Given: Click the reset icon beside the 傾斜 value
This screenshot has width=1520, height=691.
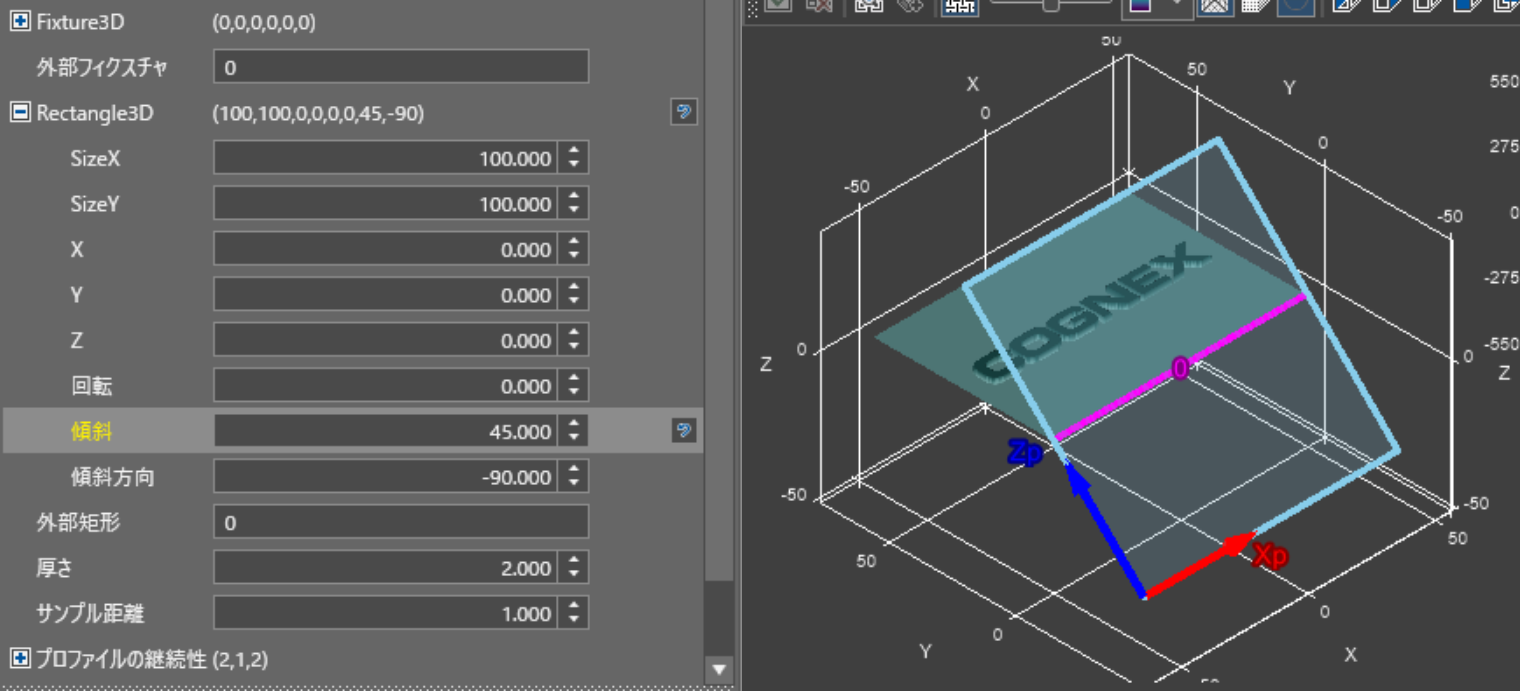Looking at the screenshot, I should pos(683,431).
